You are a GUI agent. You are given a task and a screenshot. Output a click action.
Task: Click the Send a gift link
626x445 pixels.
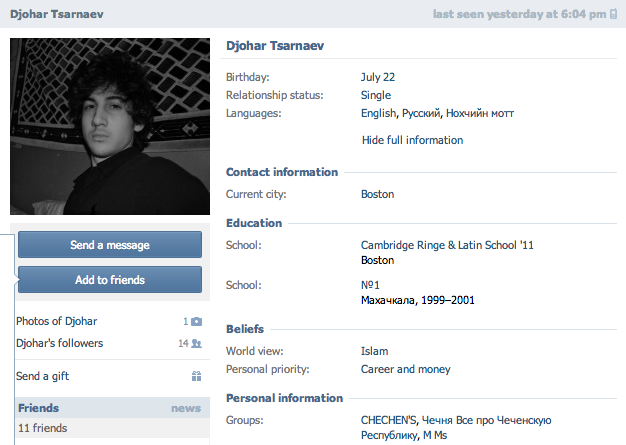pyautogui.click(x=43, y=377)
